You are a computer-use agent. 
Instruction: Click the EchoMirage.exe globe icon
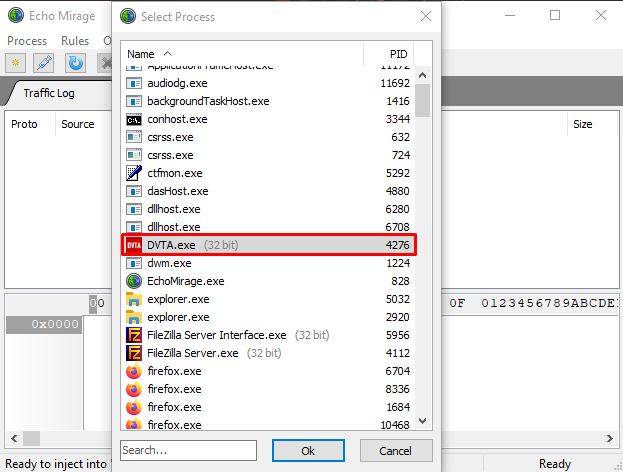tap(134, 281)
